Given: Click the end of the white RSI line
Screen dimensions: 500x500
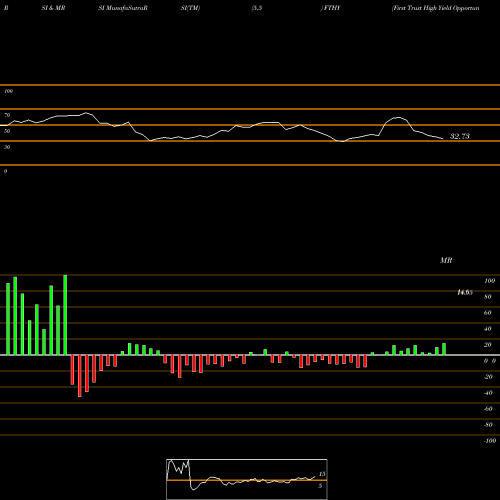Looking at the screenshot, I should pyautogui.click(x=443, y=139).
